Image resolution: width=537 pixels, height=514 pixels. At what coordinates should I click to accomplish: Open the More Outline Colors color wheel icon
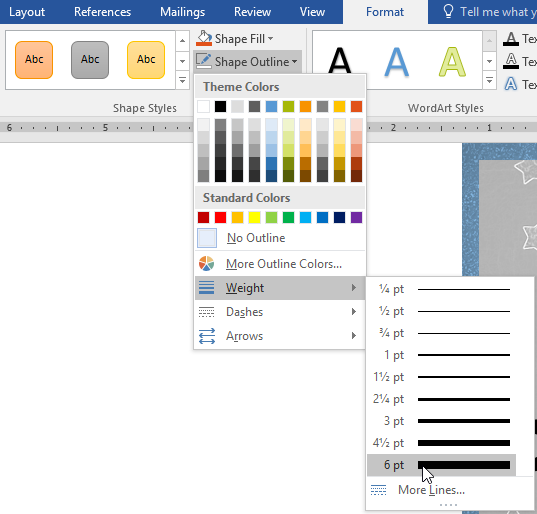206,264
